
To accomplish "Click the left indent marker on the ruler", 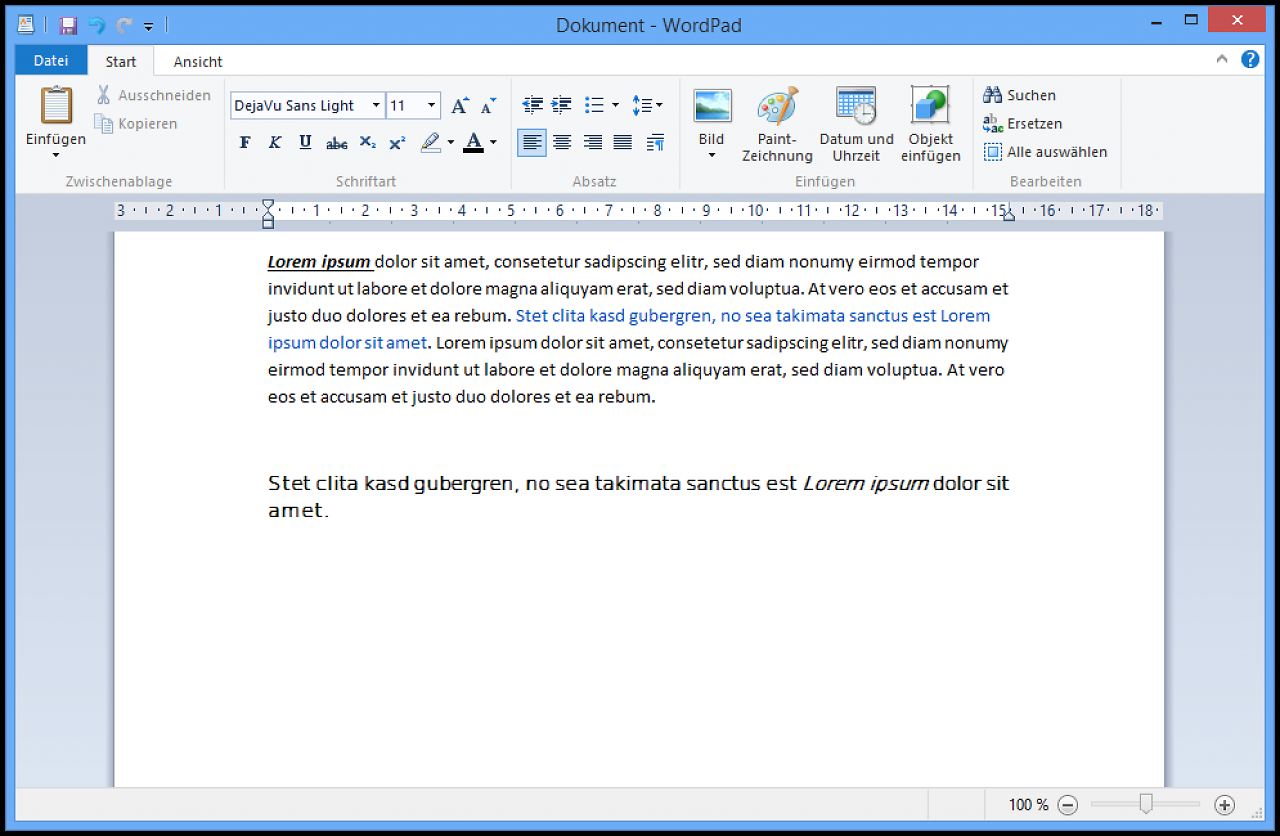I will [268, 213].
